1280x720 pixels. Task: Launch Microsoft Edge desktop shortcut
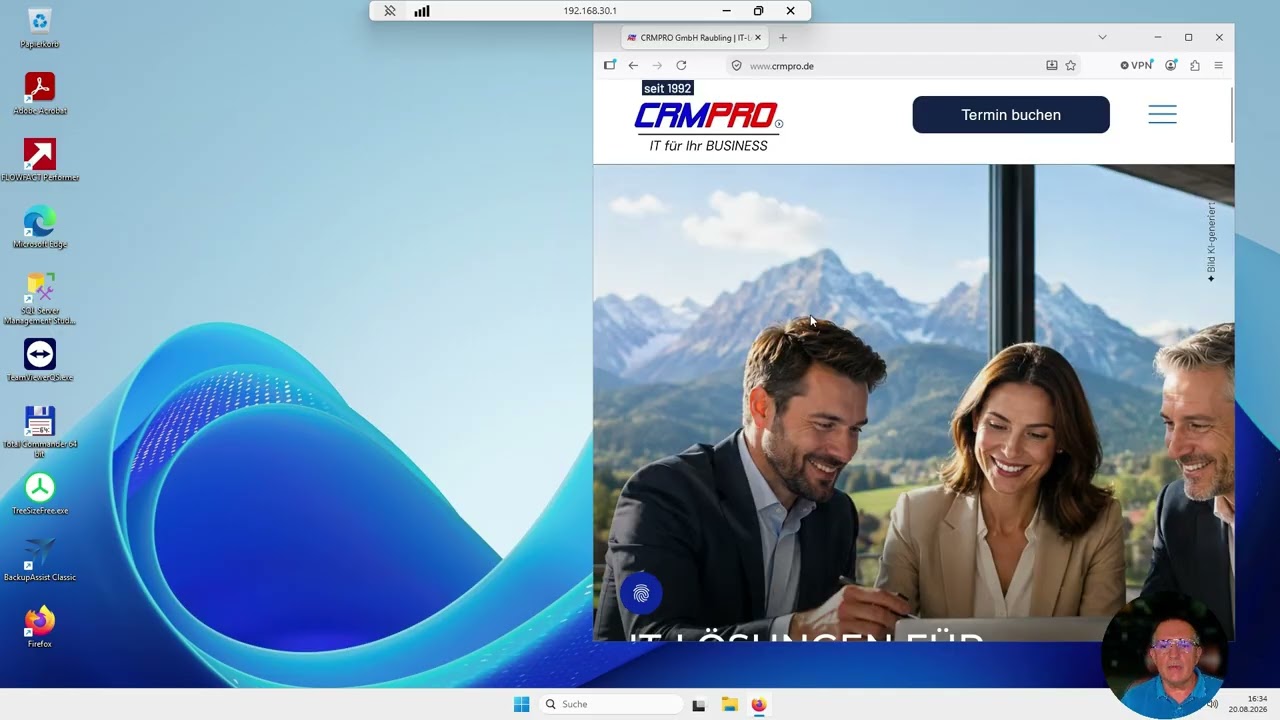point(40,227)
